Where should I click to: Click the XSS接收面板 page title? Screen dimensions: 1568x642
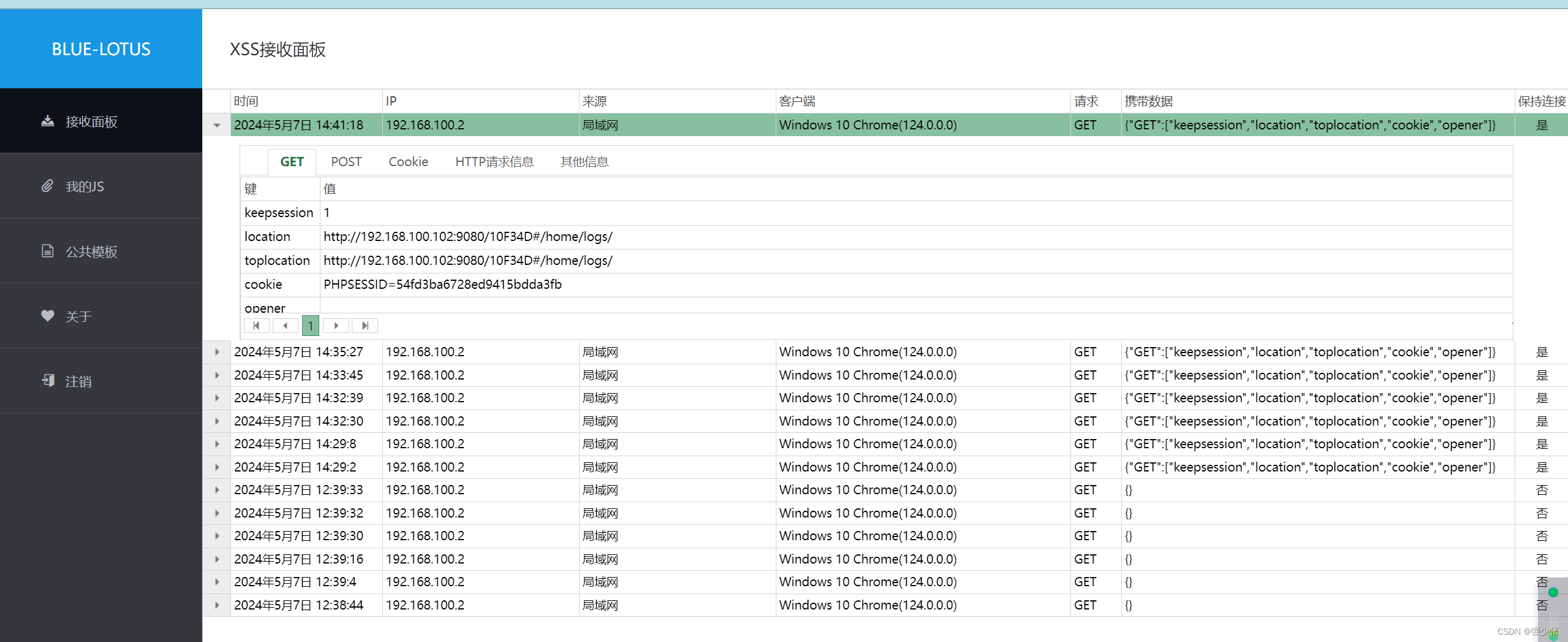[x=278, y=50]
